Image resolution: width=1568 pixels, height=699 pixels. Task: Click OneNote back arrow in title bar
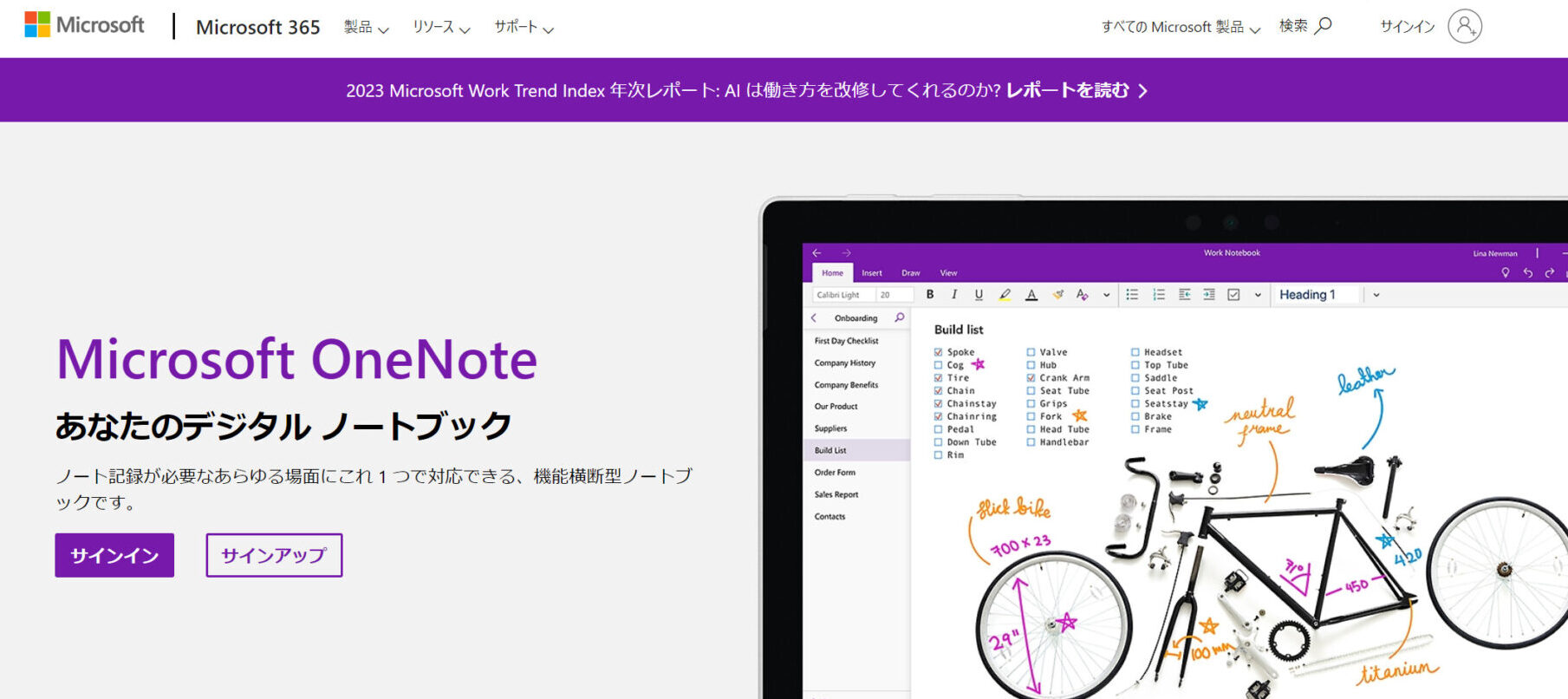click(817, 253)
